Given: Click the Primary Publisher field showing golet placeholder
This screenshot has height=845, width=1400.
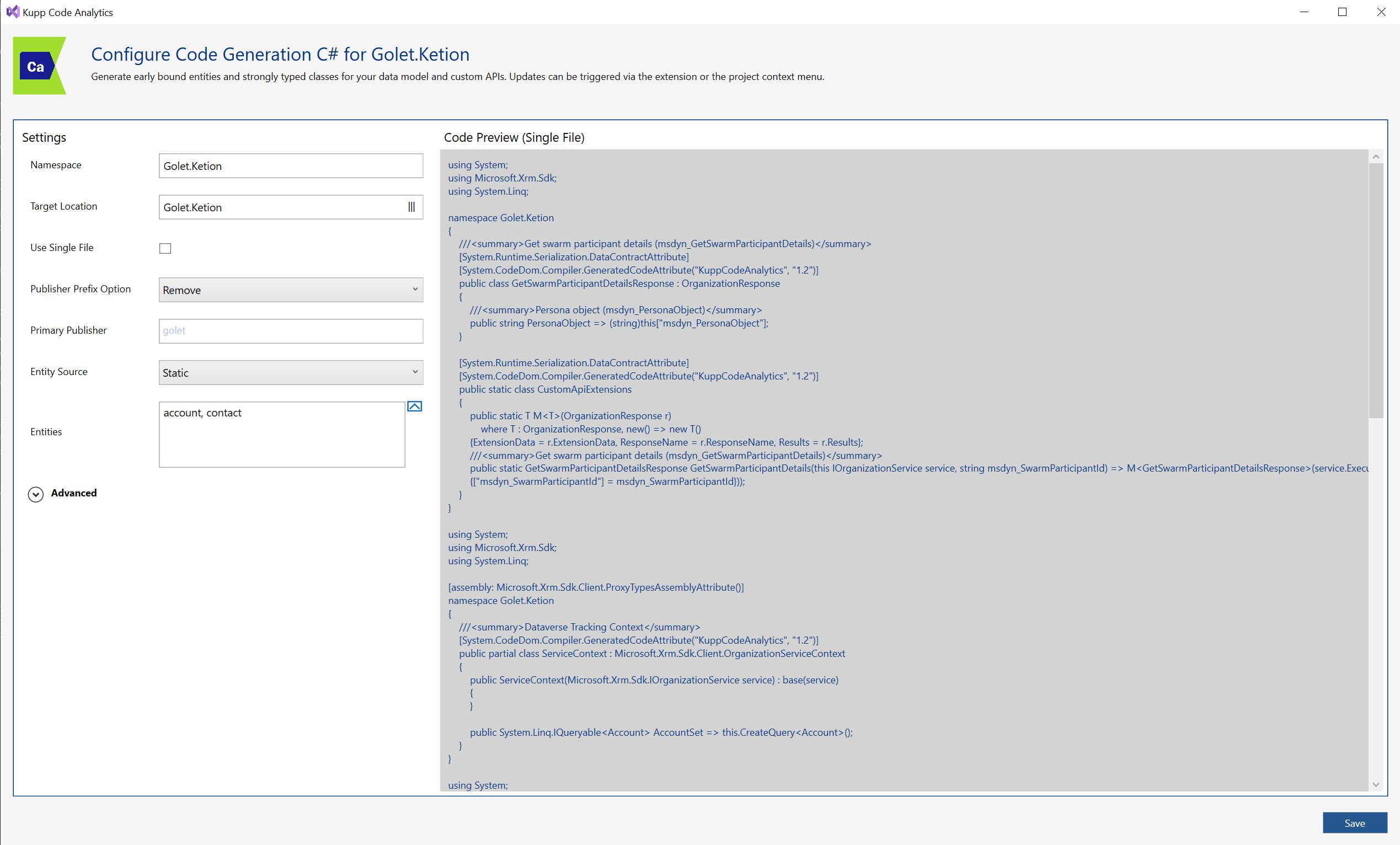Looking at the screenshot, I should click(290, 331).
